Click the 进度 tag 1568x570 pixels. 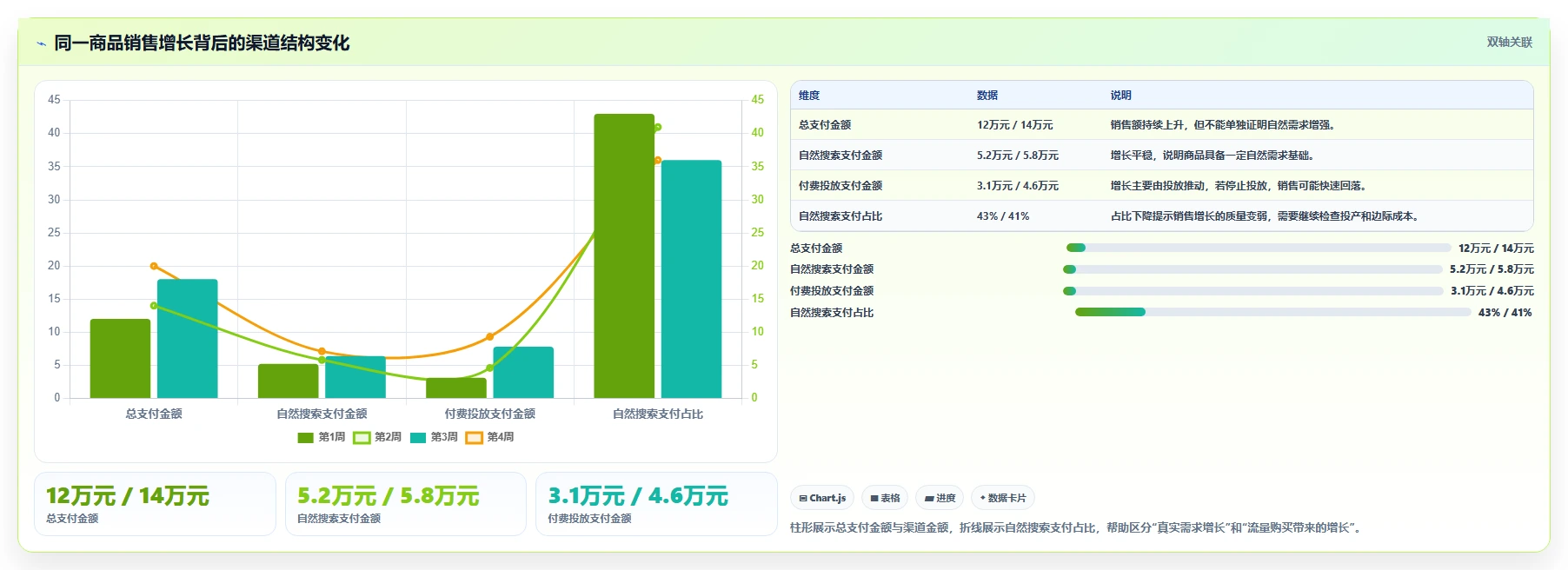(x=940, y=498)
